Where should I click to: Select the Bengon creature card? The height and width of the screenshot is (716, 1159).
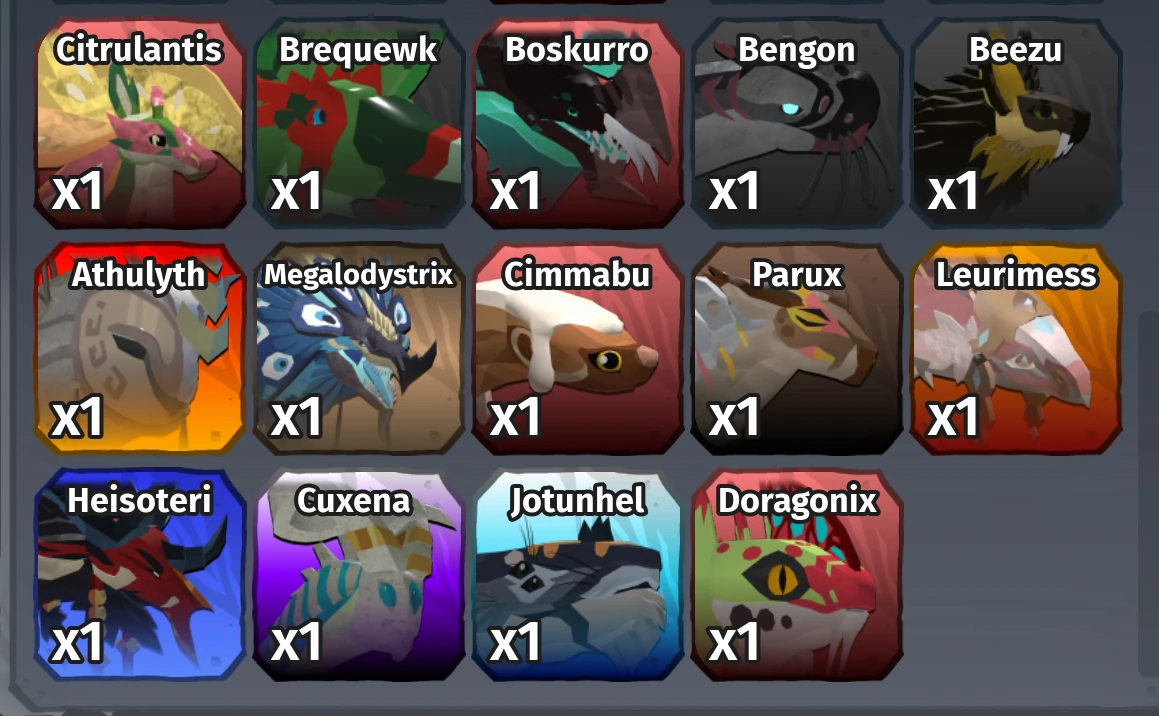[x=796, y=123]
